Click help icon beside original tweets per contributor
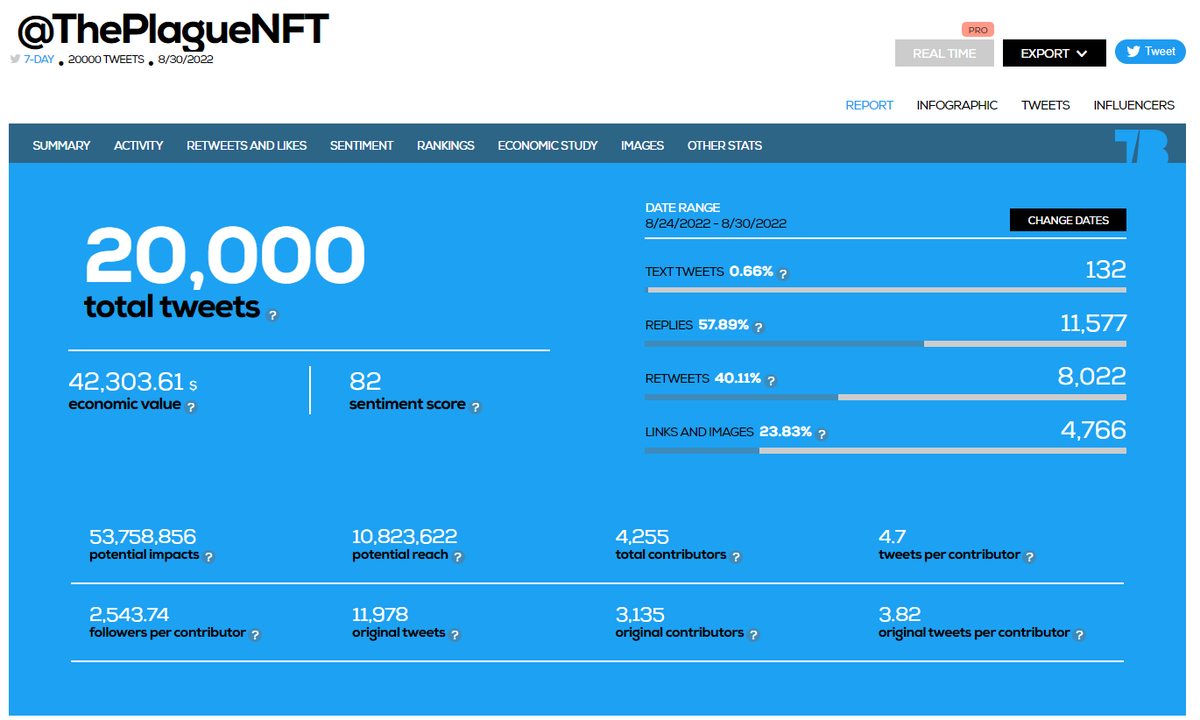1200x720 pixels. pyautogui.click(x=1079, y=635)
